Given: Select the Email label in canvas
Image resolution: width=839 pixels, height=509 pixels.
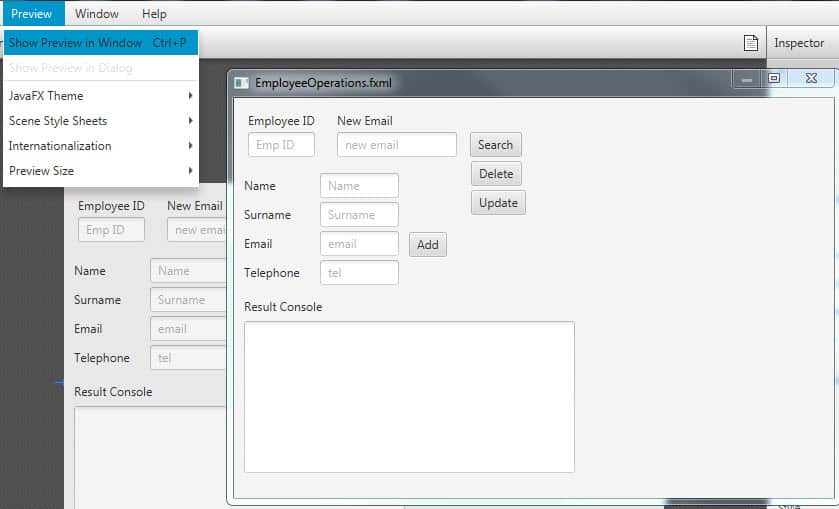Looking at the screenshot, I should (x=88, y=329).
